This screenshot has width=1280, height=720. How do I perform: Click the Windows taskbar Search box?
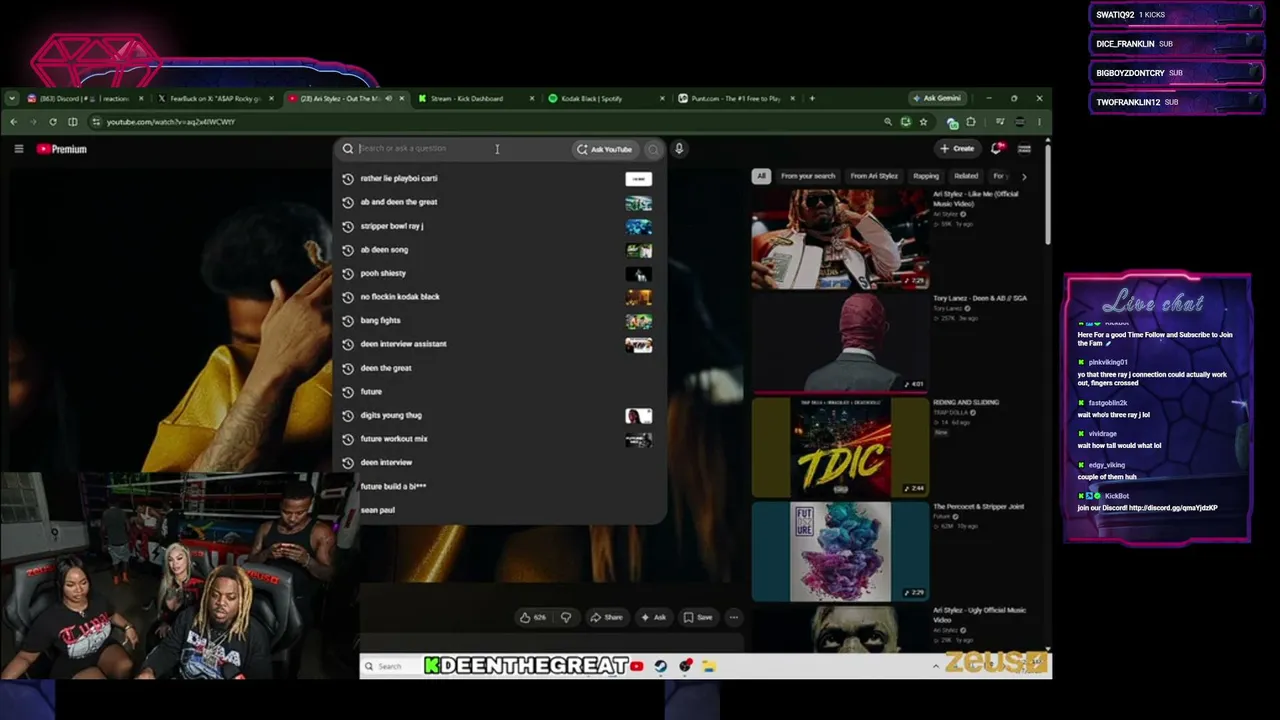tap(389, 666)
